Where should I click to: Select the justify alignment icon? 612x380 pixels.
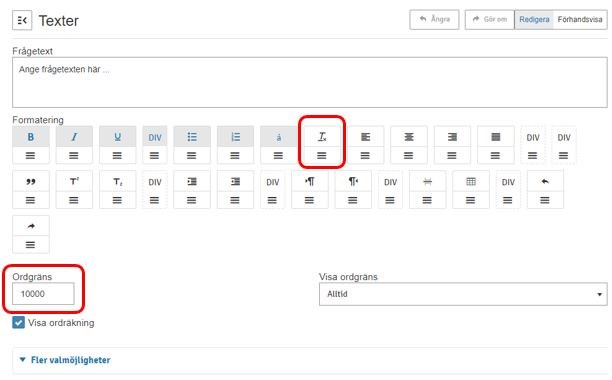(495, 137)
